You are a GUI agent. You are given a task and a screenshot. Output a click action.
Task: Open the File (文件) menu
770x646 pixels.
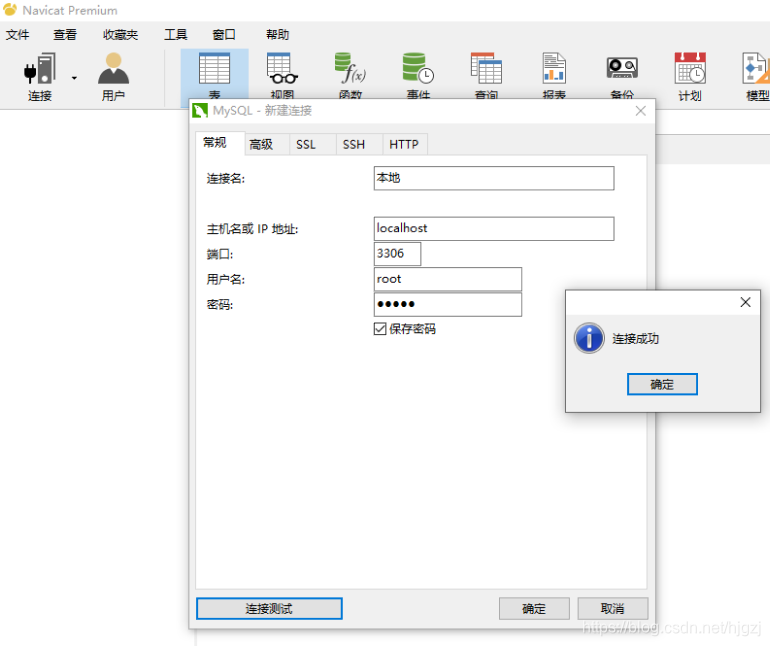[x=17, y=35]
